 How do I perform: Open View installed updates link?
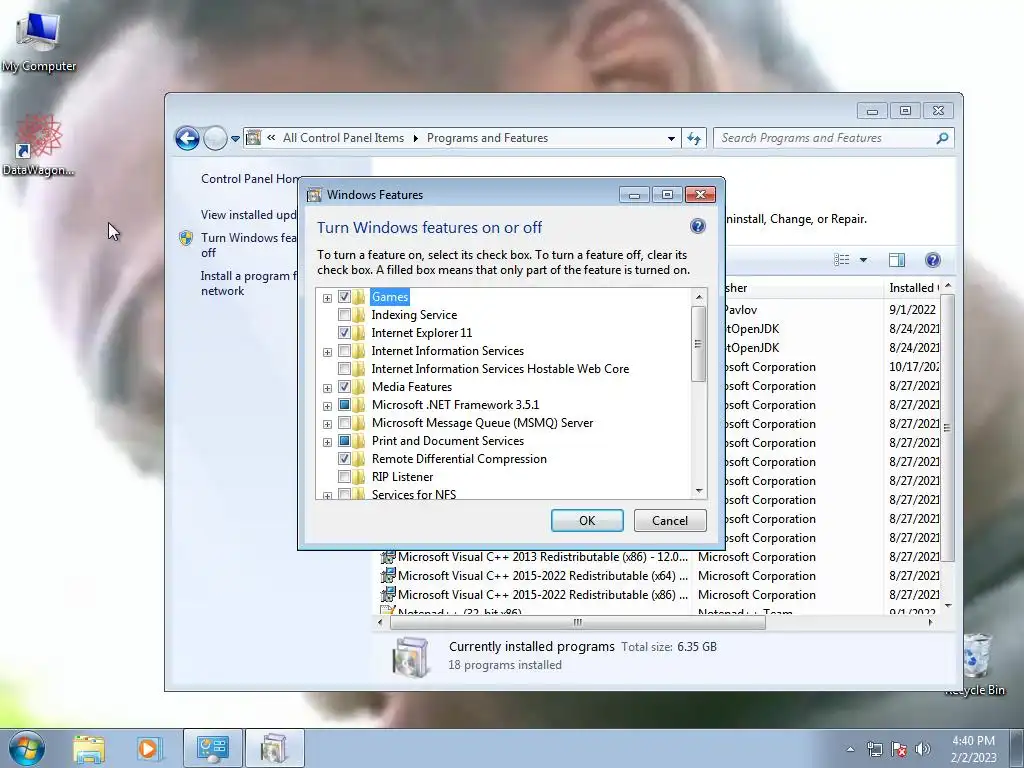(248, 214)
